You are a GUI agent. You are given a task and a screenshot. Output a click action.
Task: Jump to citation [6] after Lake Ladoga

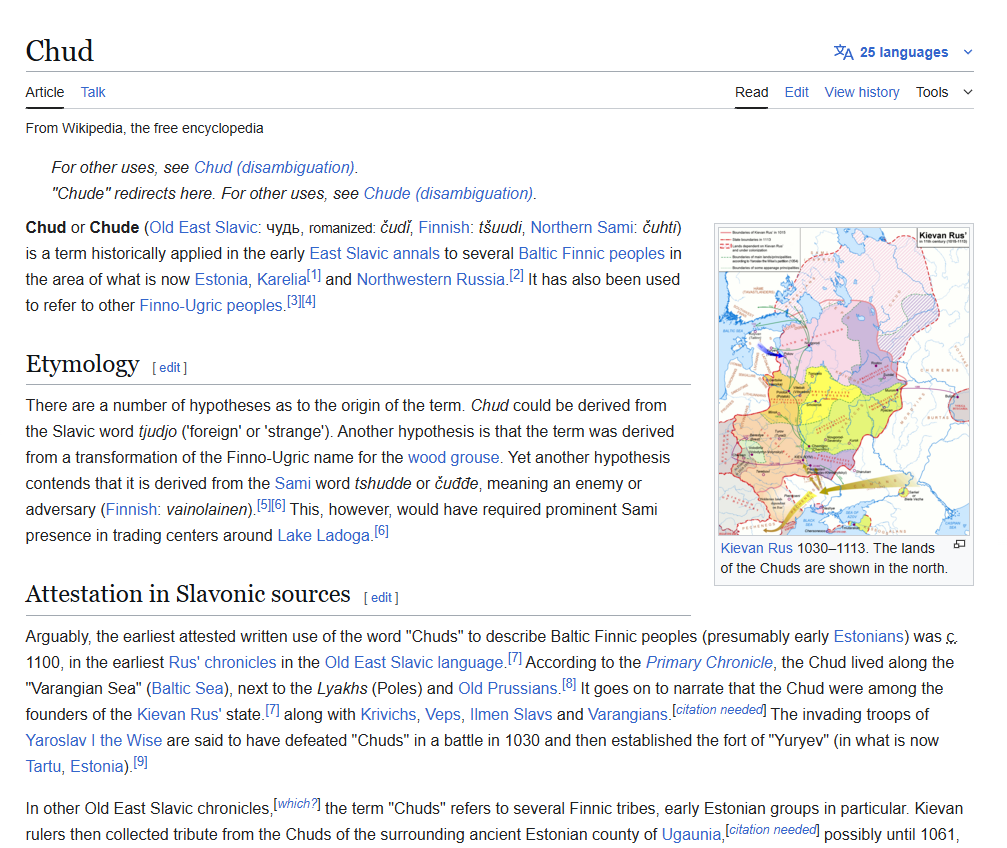coord(381,531)
